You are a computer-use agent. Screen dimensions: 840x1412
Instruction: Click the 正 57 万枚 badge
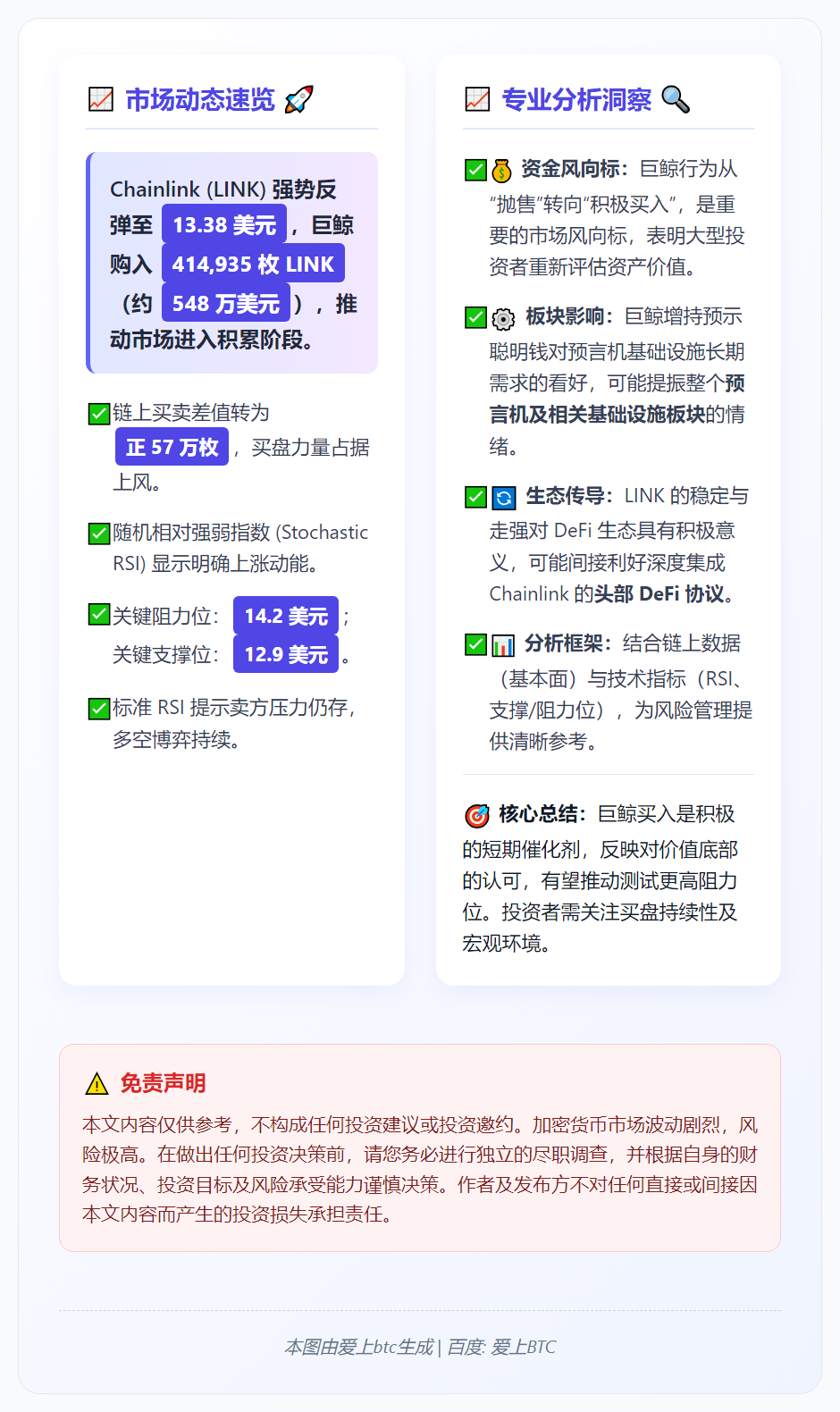[172, 447]
